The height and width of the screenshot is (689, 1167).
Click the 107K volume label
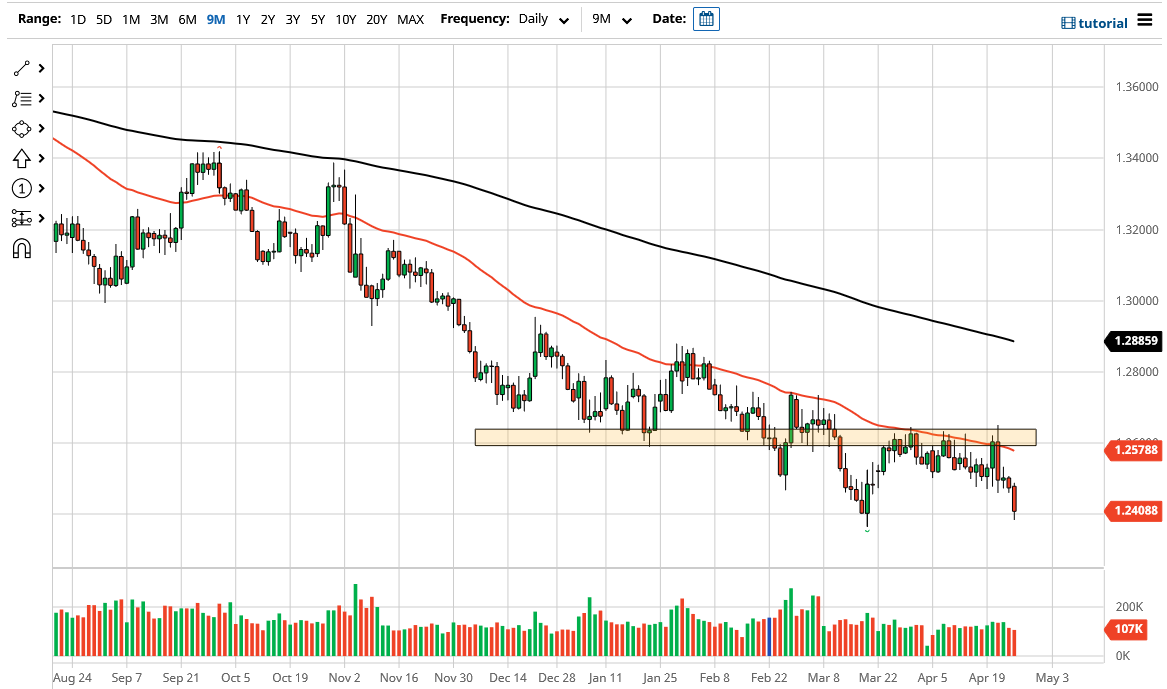[x=1128, y=630]
